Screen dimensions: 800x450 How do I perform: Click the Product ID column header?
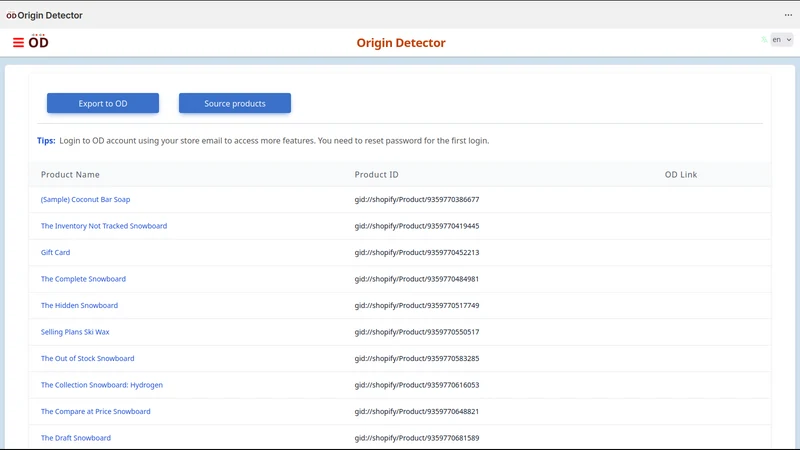click(377, 174)
